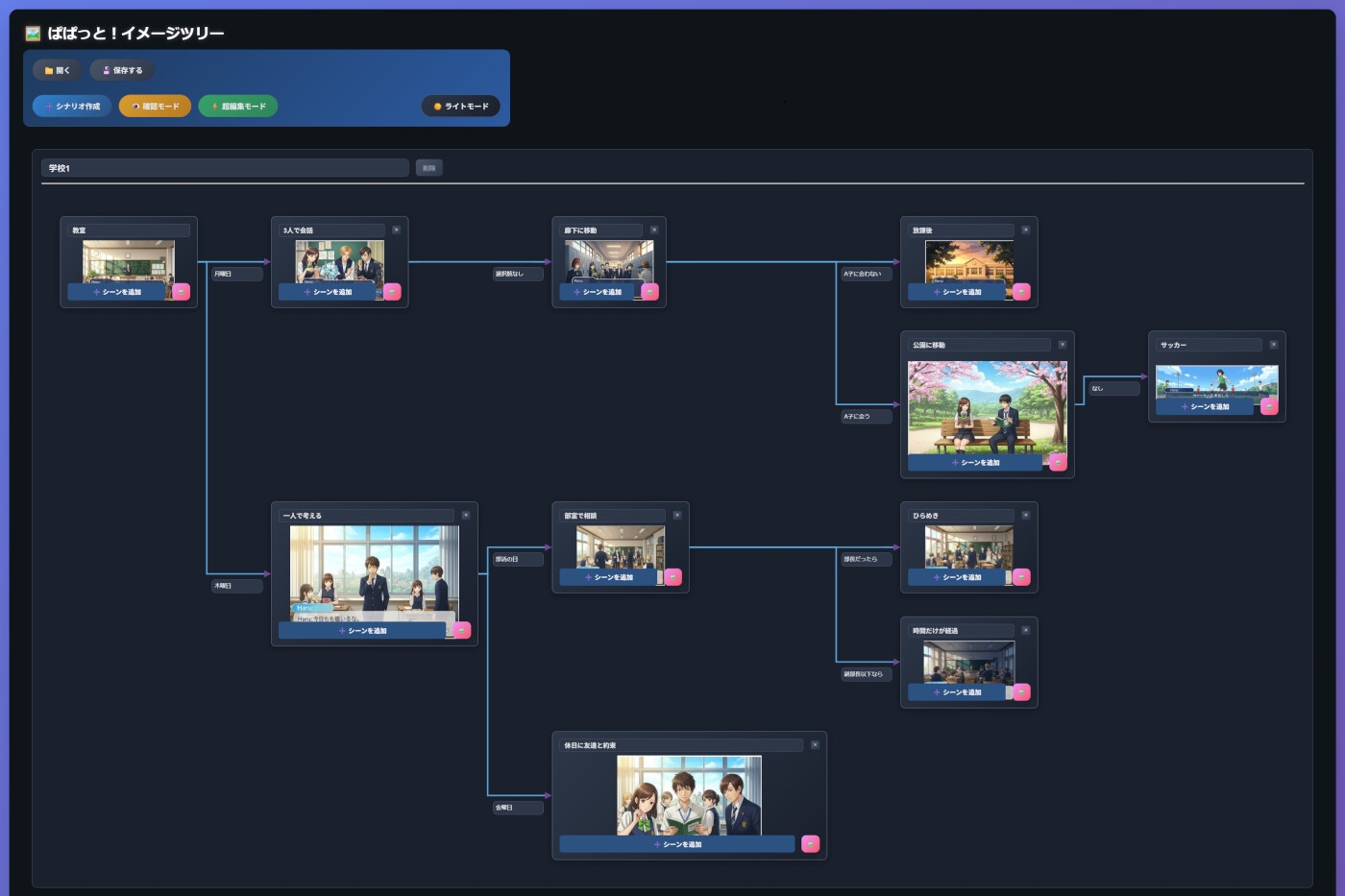Click pink image button on 一人で考える node
Image resolution: width=1345 pixels, height=896 pixels.
click(x=462, y=631)
